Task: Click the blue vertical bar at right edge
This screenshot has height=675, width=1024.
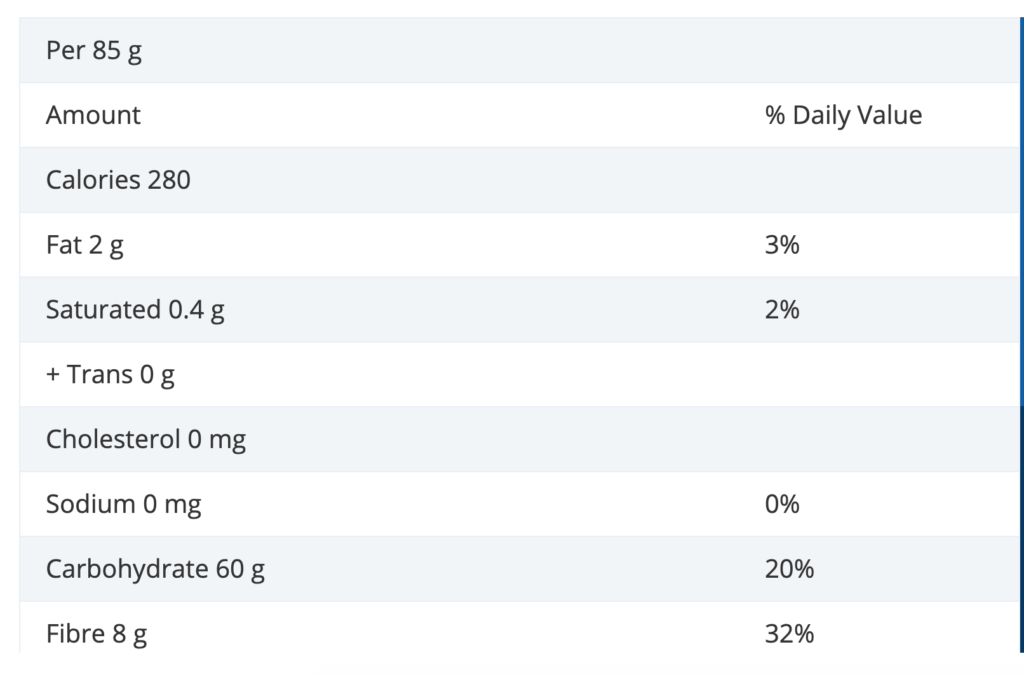Action: (1020, 330)
